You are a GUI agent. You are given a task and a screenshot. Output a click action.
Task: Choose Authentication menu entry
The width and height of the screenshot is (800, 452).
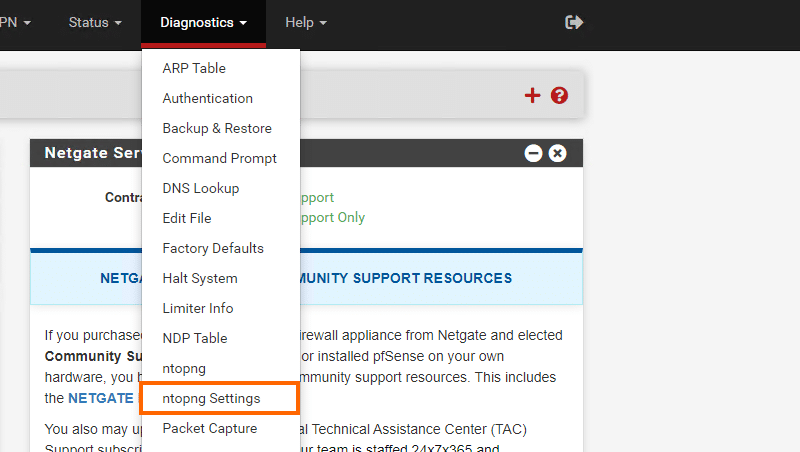pyautogui.click(x=208, y=98)
